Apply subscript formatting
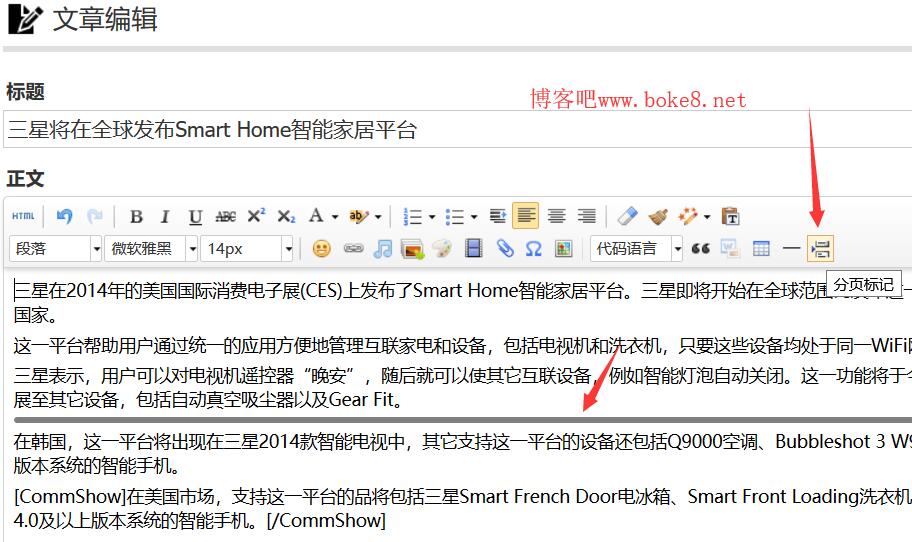 pos(286,216)
